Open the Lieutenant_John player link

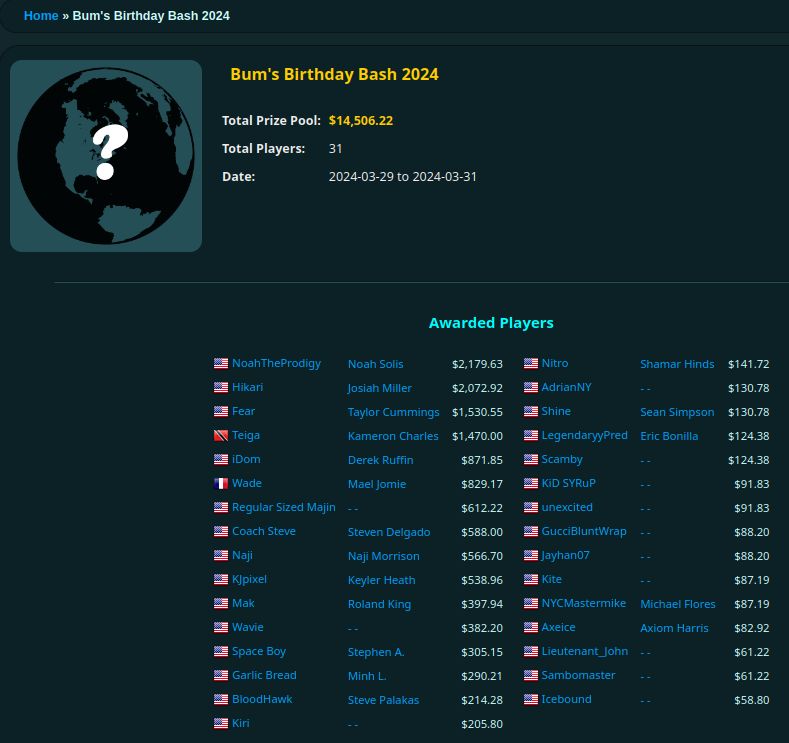click(584, 651)
